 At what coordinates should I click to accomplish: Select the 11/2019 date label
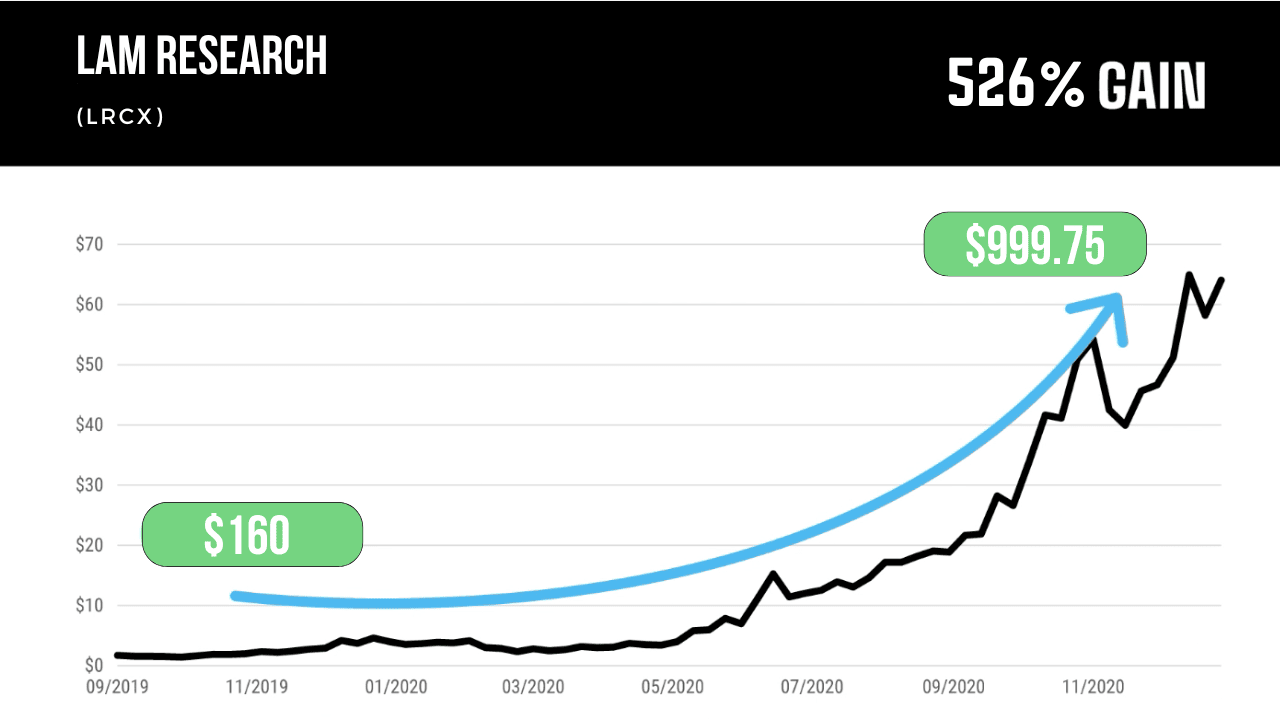point(254,687)
